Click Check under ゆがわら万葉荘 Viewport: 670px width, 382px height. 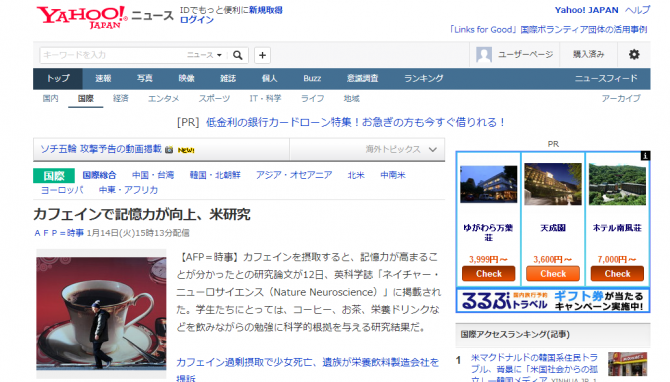point(488,273)
